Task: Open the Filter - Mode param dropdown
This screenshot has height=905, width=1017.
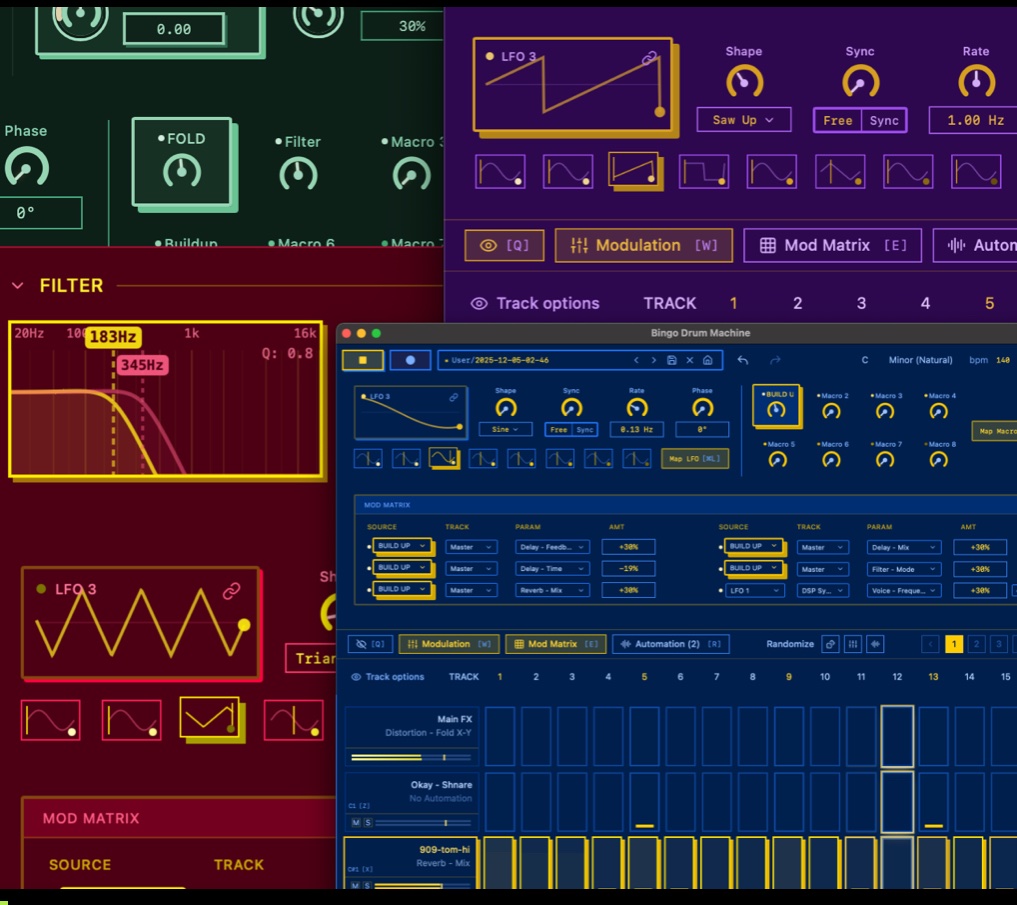Action: click(903, 569)
